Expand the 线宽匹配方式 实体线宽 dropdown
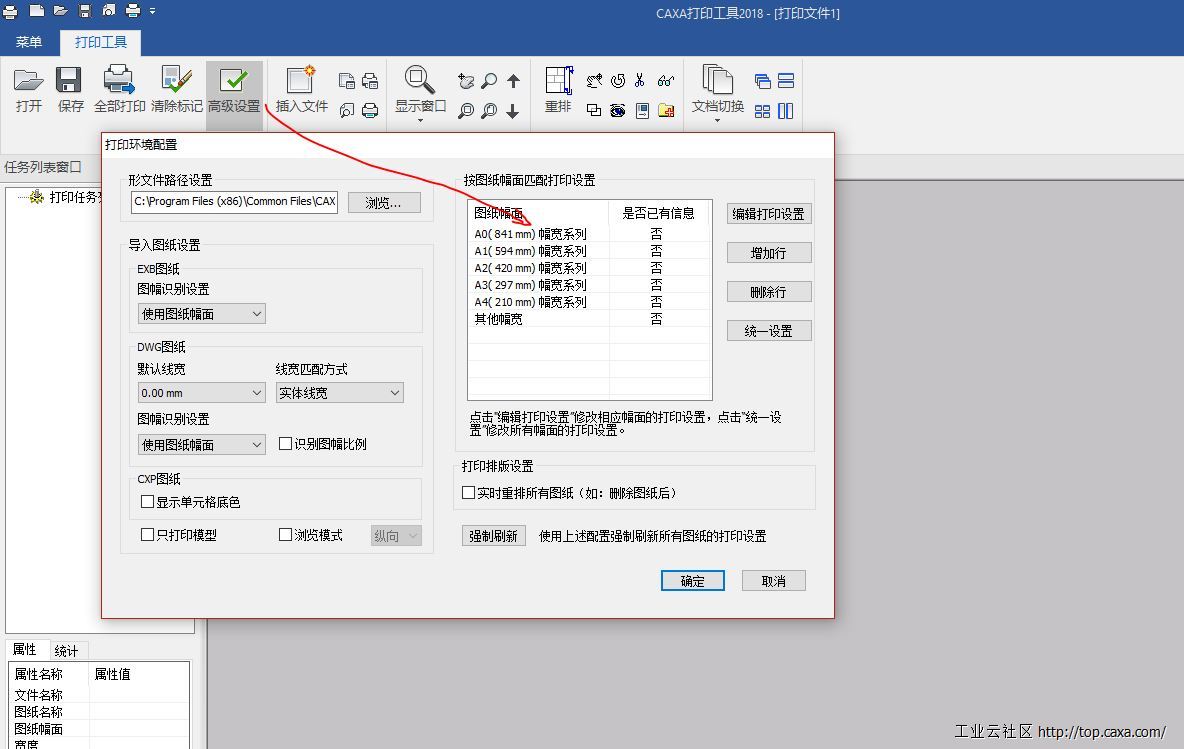Viewport: 1184px width, 749px height. [x=339, y=393]
